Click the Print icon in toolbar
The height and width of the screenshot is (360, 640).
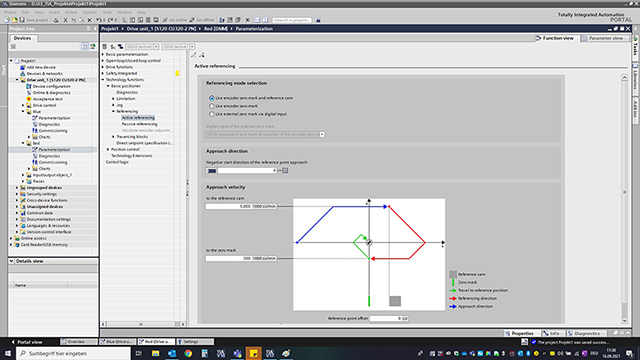click(x=56, y=20)
